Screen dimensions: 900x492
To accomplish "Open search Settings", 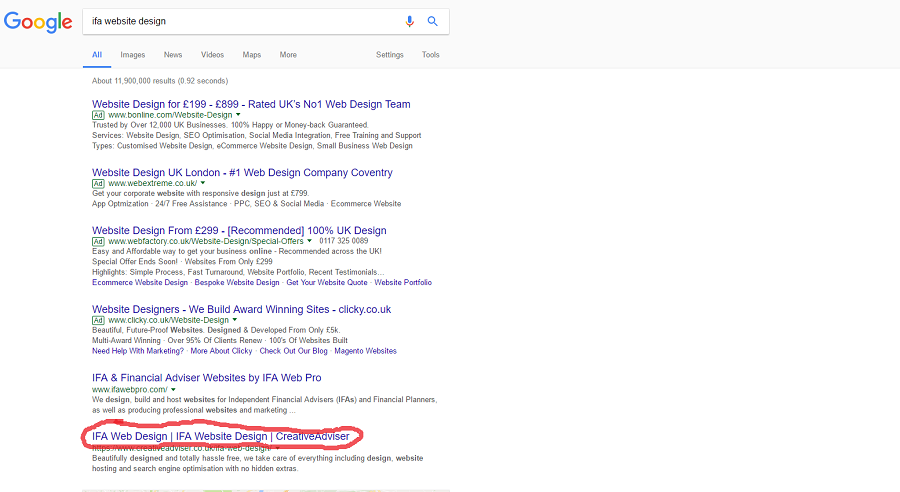I will (390, 55).
